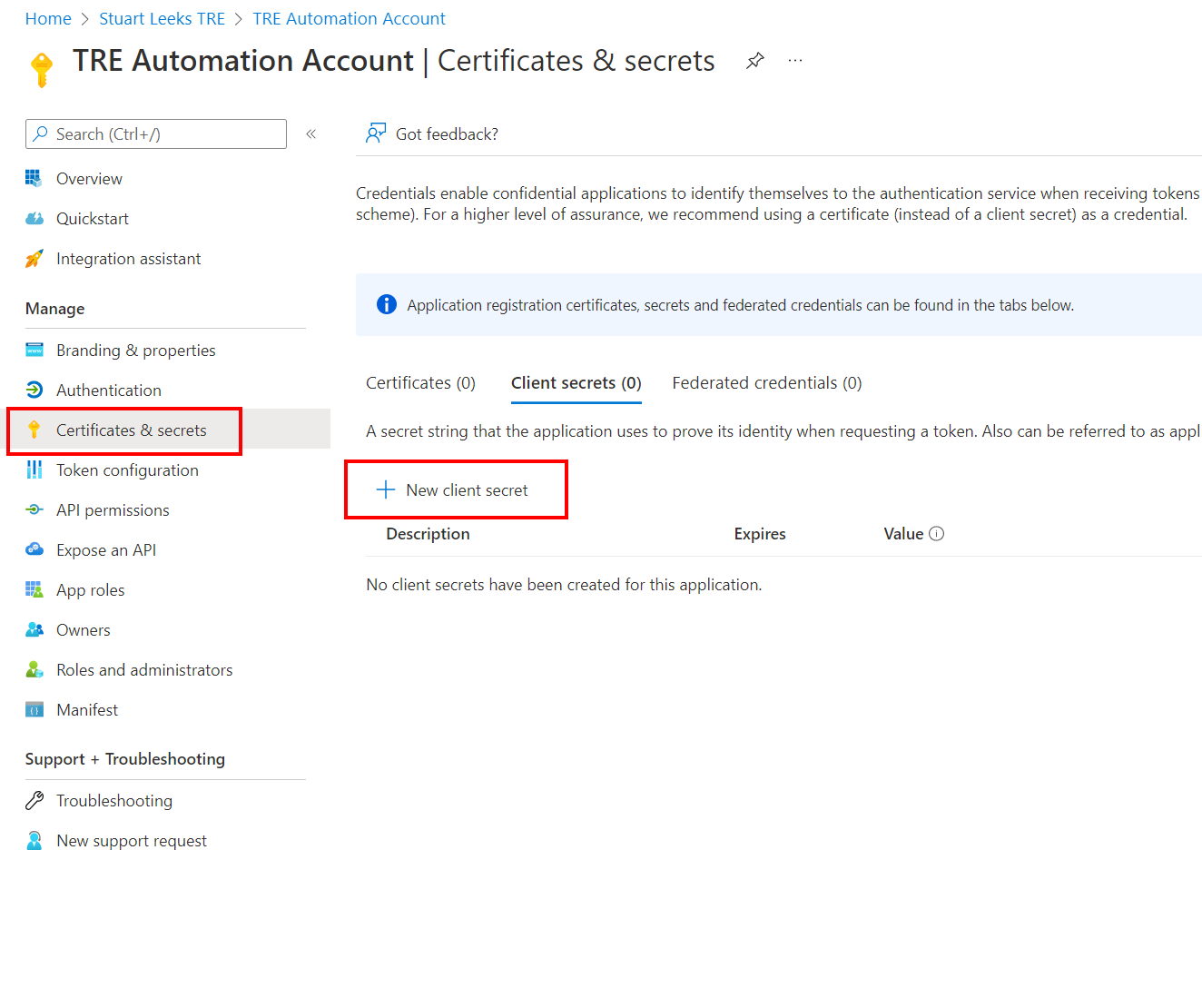Screen dimensions: 1202x1008
Task: Open Token configuration from the sidebar
Action: tap(127, 469)
